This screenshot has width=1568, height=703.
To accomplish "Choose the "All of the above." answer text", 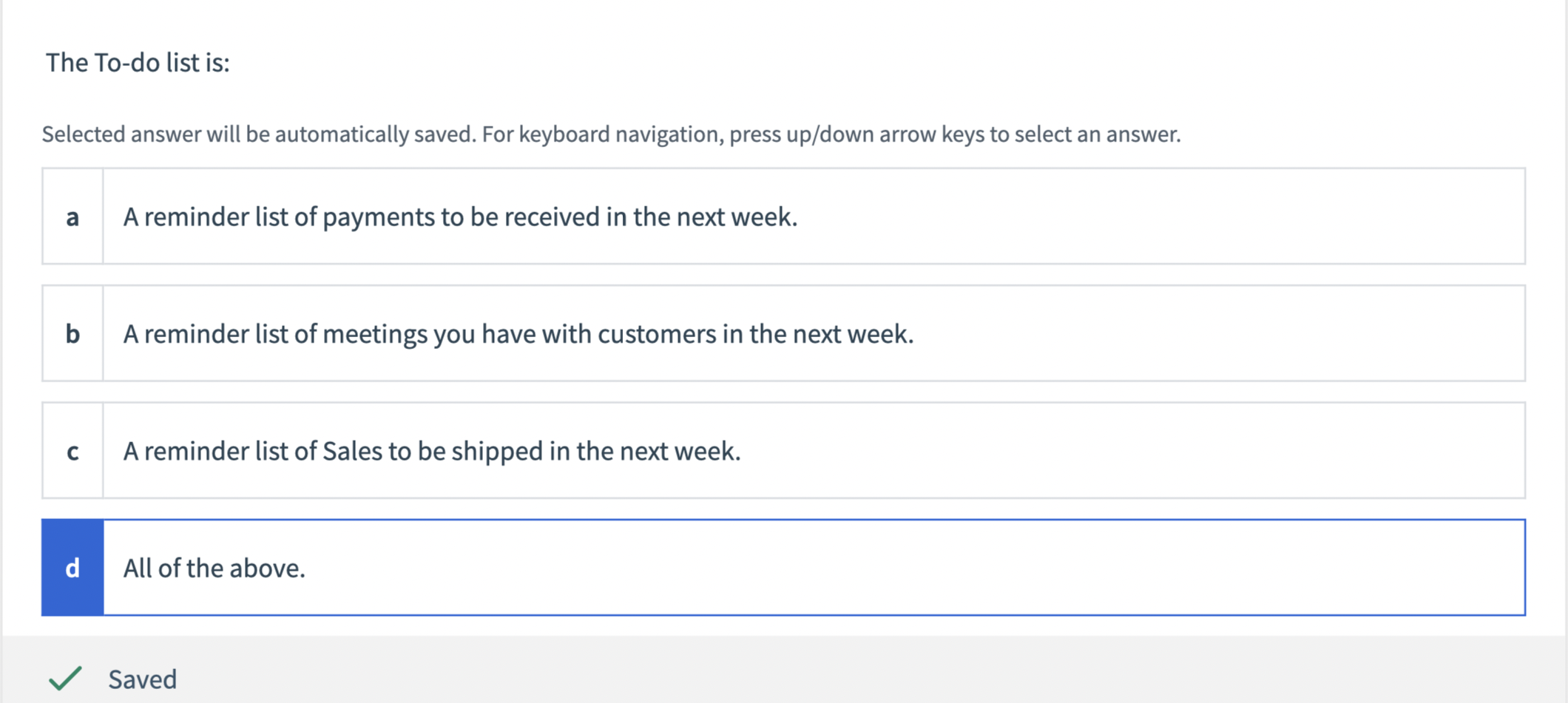I will click(x=214, y=568).
